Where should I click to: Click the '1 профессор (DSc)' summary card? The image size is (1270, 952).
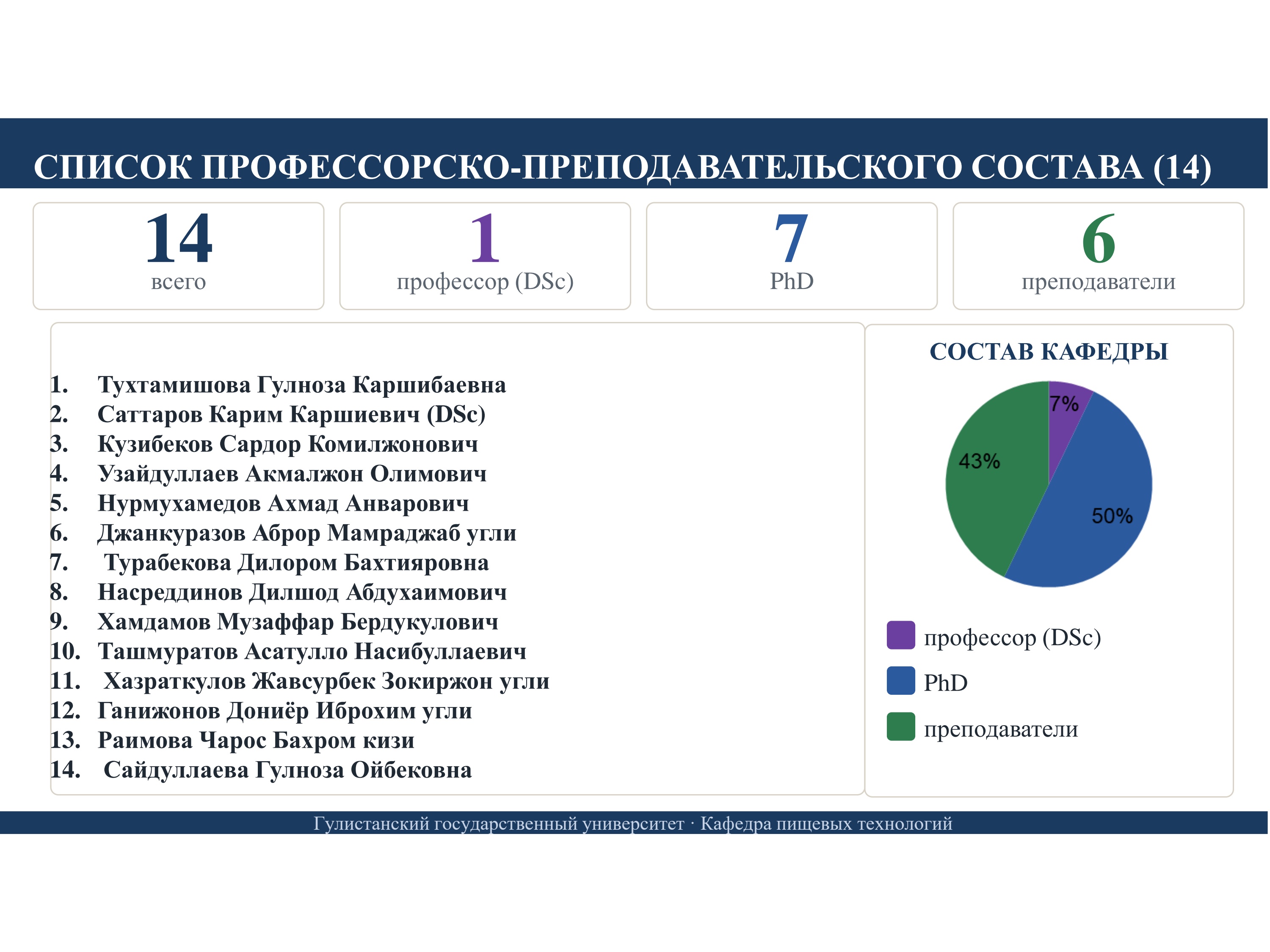tap(485, 256)
